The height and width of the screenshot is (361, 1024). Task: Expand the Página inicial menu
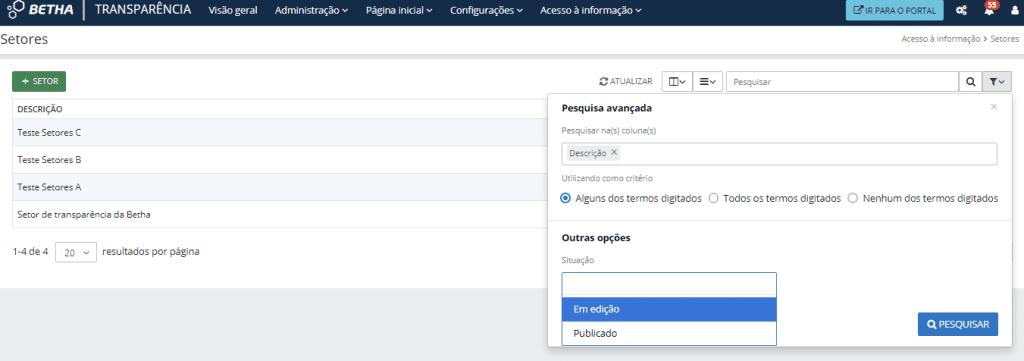pyautogui.click(x=400, y=10)
